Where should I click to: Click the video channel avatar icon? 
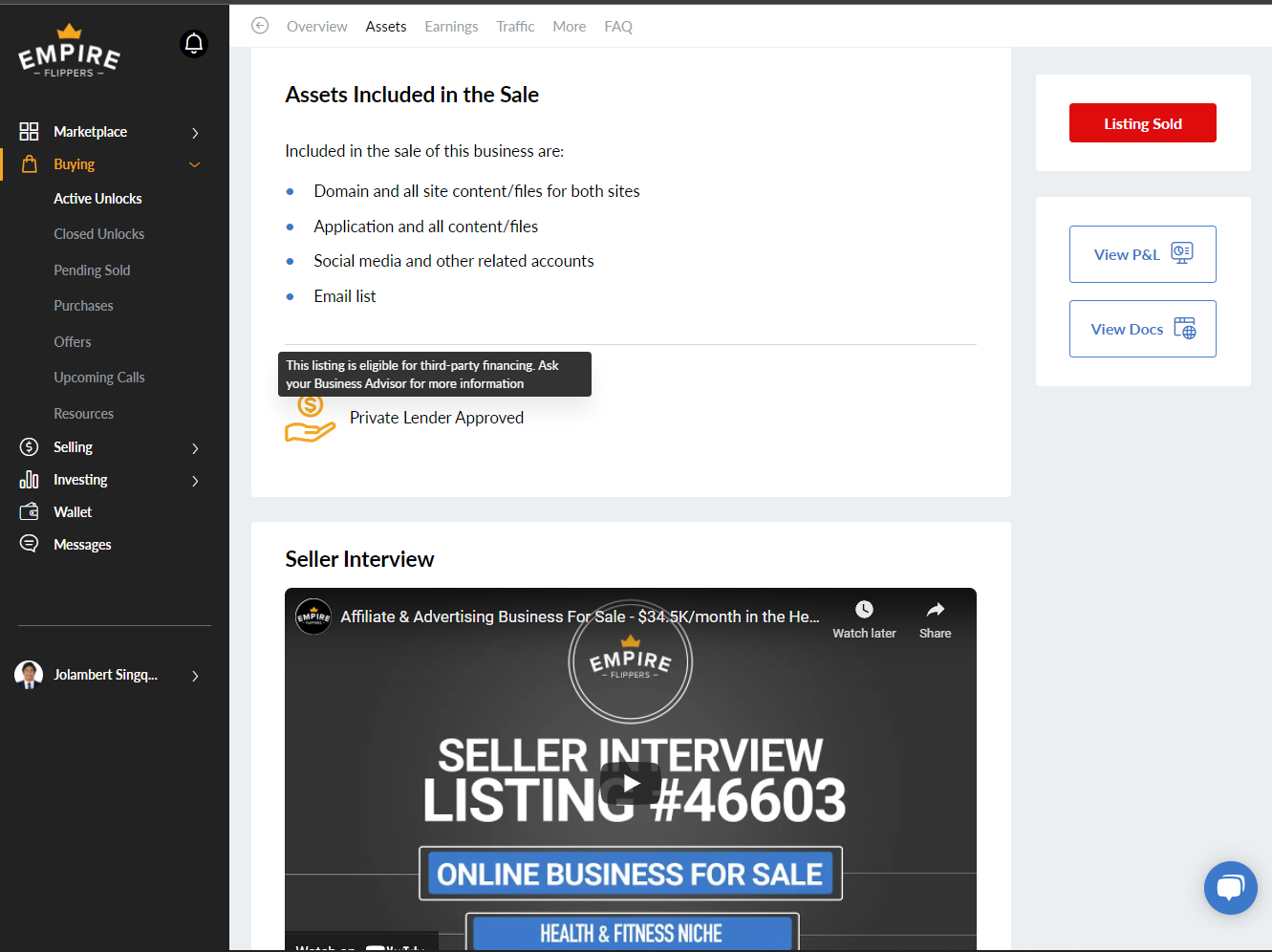click(x=313, y=617)
